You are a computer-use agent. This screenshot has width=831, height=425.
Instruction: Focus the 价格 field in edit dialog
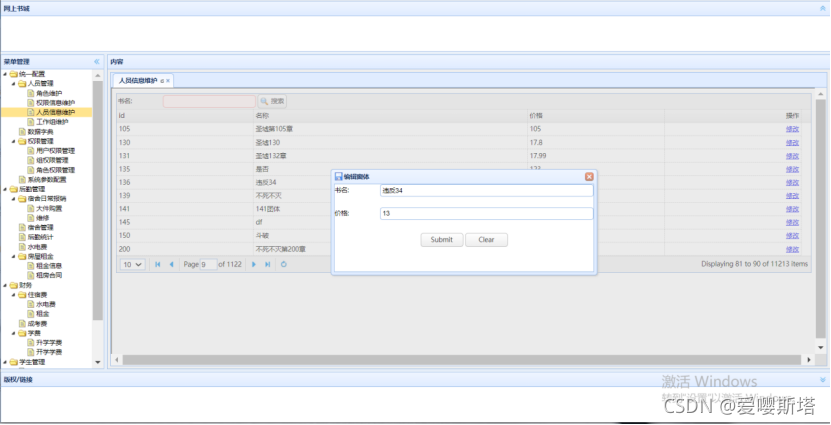point(487,214)
